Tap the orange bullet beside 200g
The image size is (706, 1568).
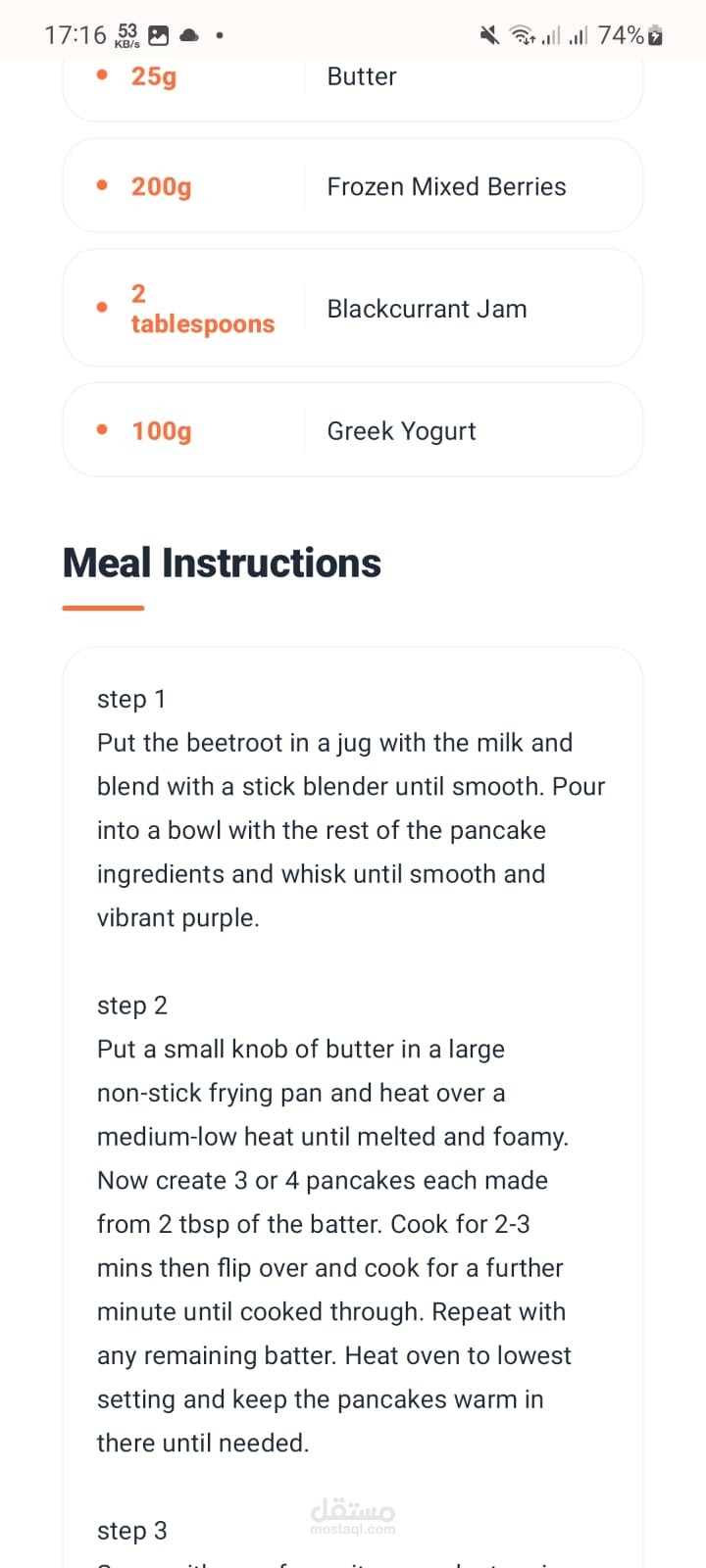(x=102, y=185)
